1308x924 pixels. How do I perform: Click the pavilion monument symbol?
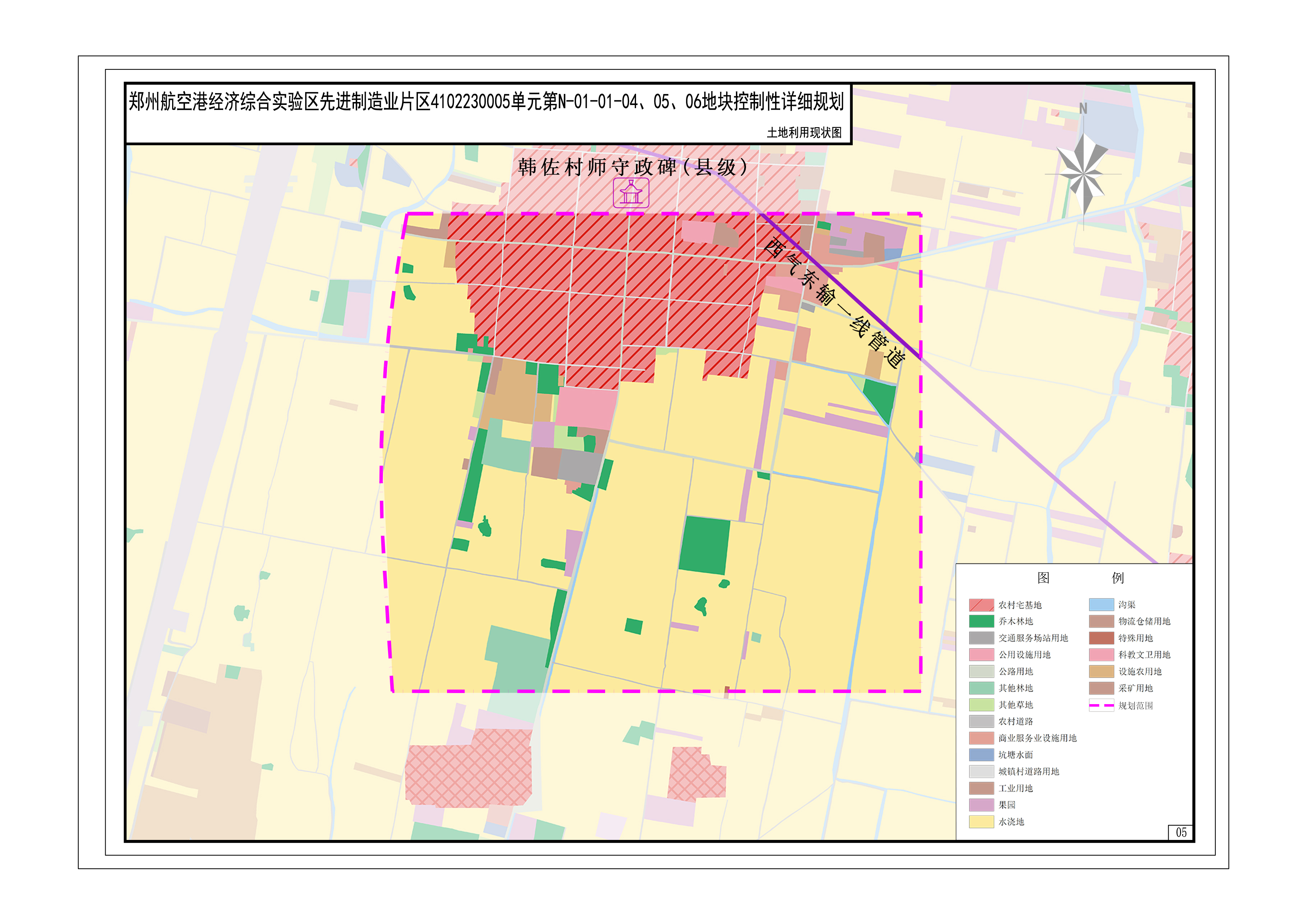click(x=631, y=193)
